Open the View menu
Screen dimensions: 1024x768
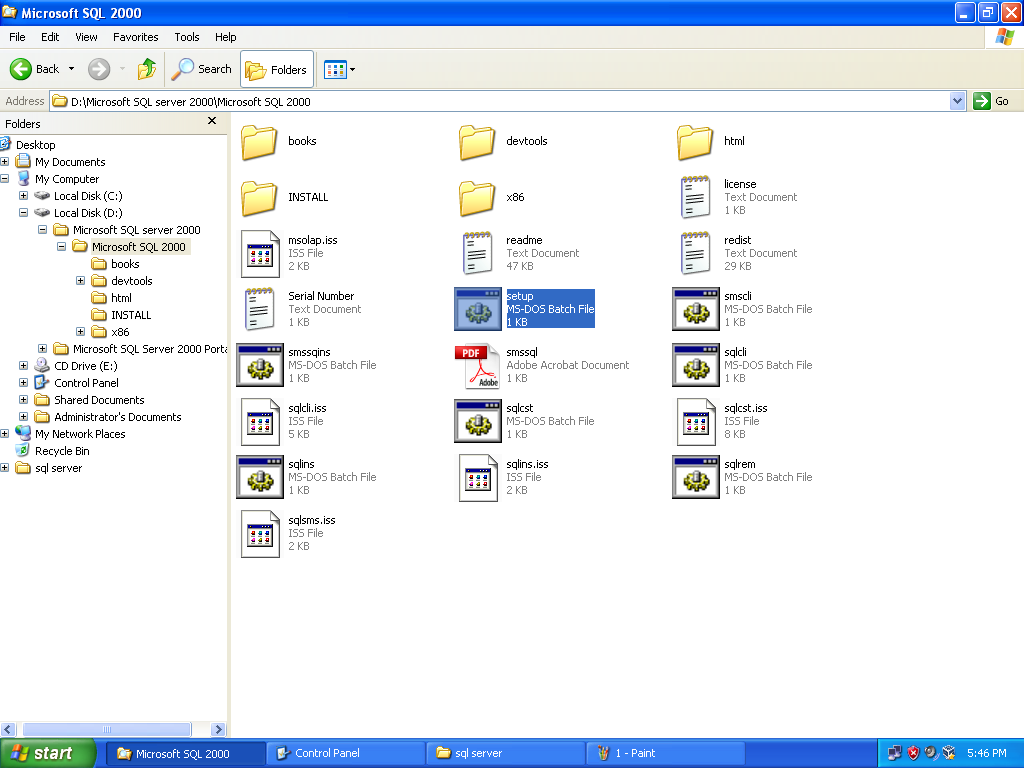point(86,37)
